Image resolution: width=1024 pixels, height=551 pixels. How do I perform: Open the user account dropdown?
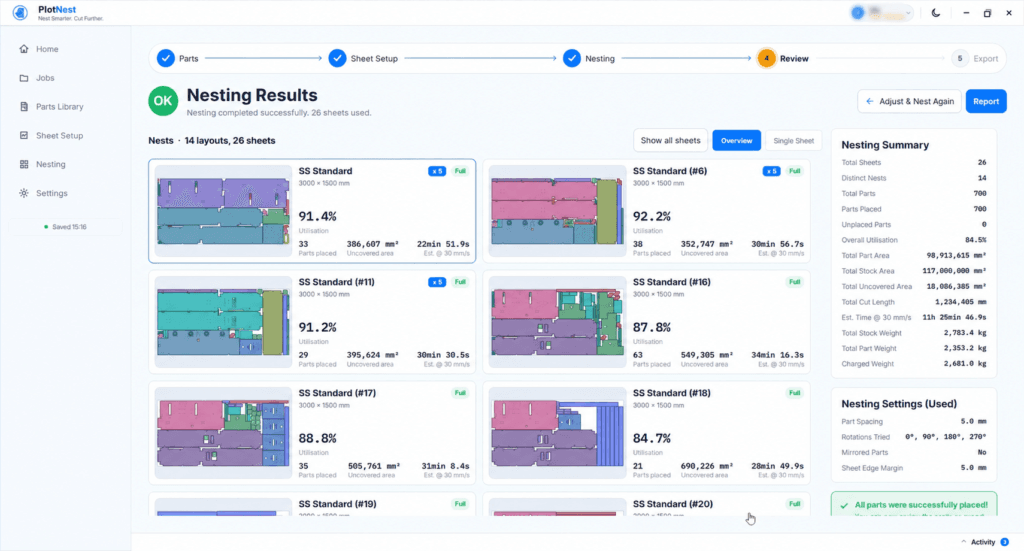pyautogui.click(x=881, y=12)
